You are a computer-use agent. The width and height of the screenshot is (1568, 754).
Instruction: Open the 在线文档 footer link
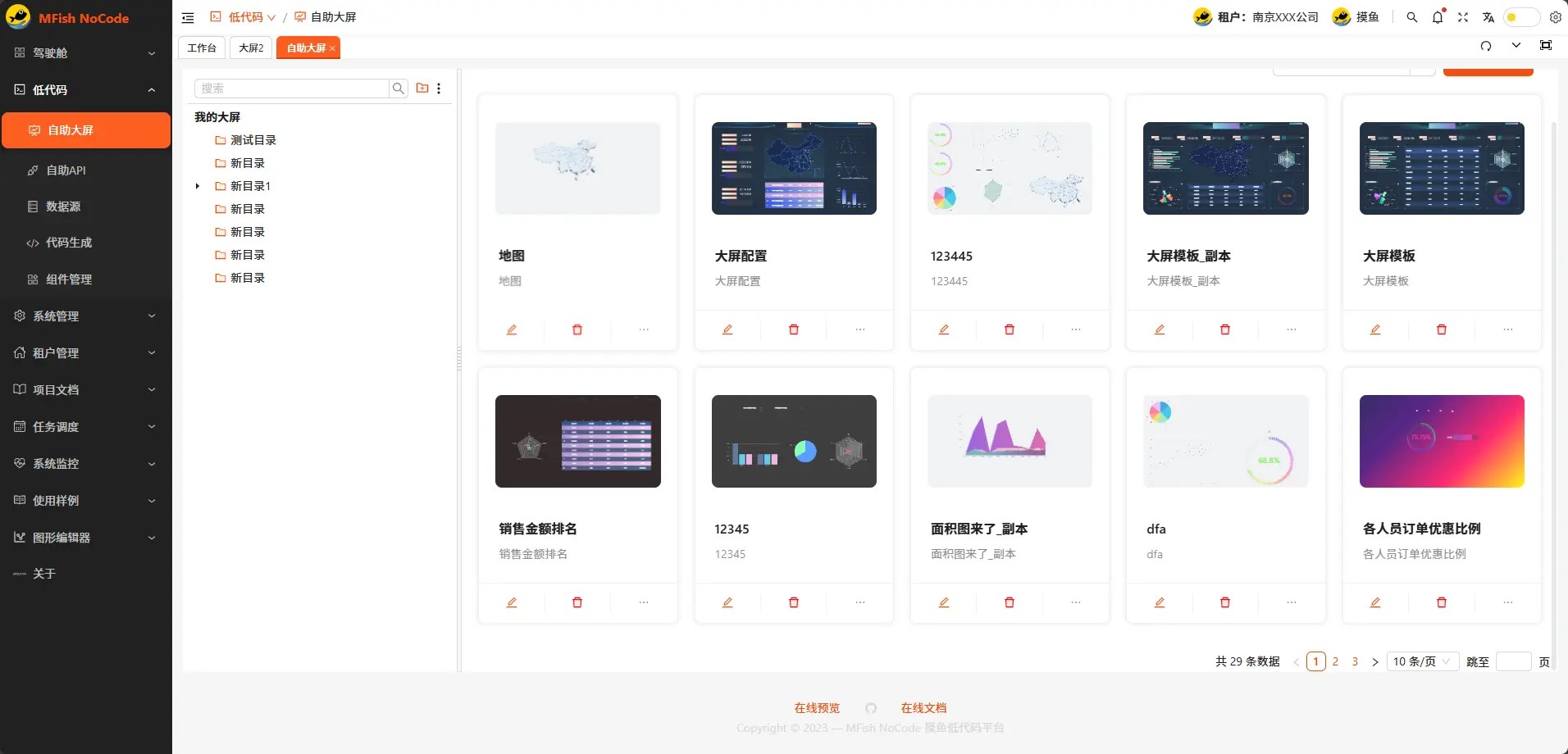923,708
